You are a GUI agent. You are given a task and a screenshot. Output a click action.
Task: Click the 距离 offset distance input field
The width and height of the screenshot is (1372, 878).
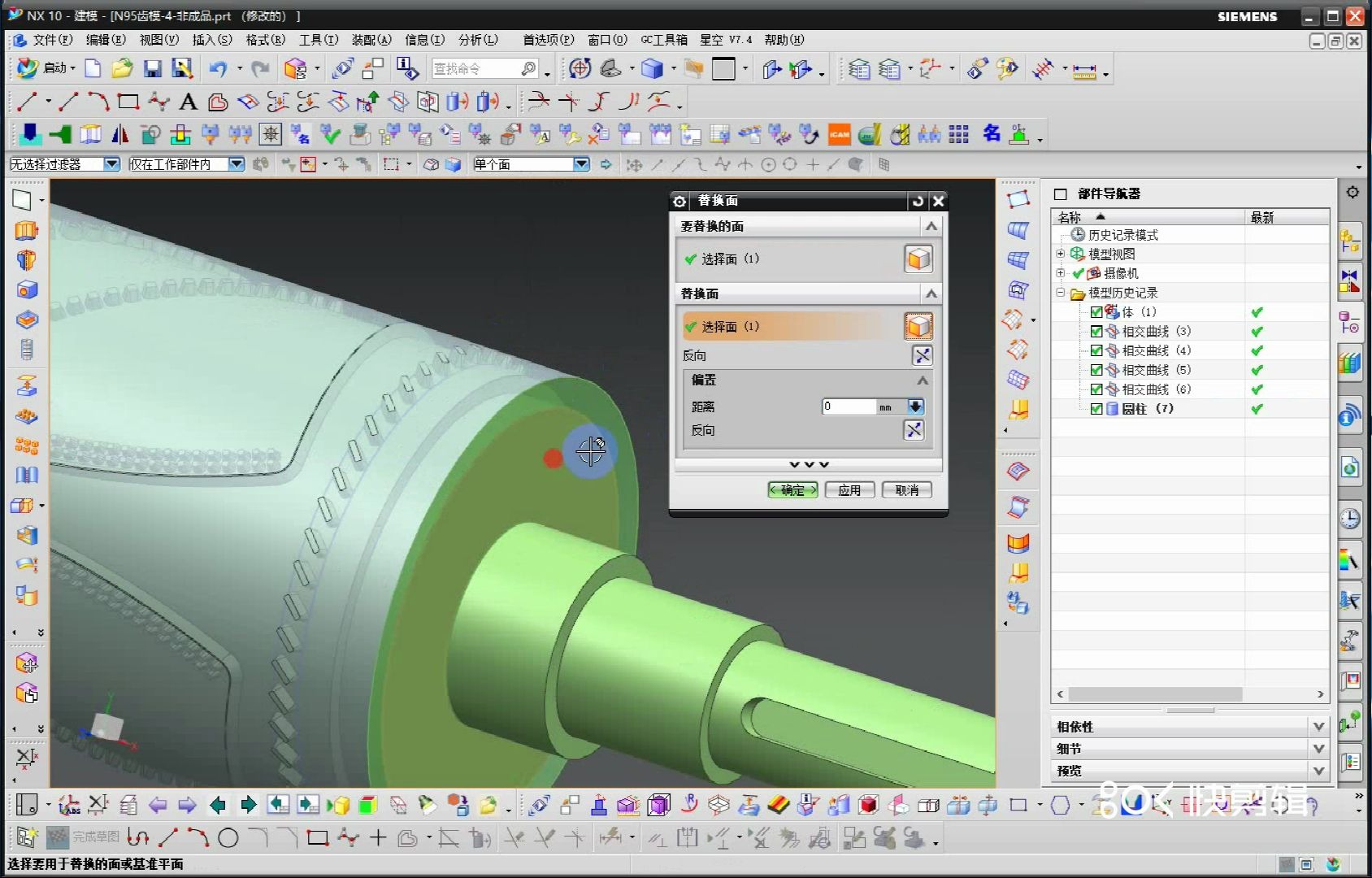(x=849, y=406)
